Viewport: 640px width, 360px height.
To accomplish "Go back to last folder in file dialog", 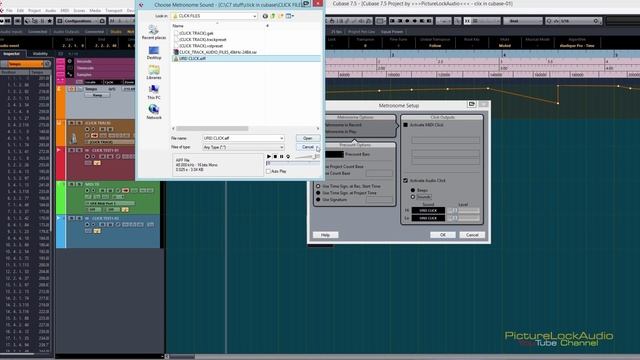I will point(265,16).
